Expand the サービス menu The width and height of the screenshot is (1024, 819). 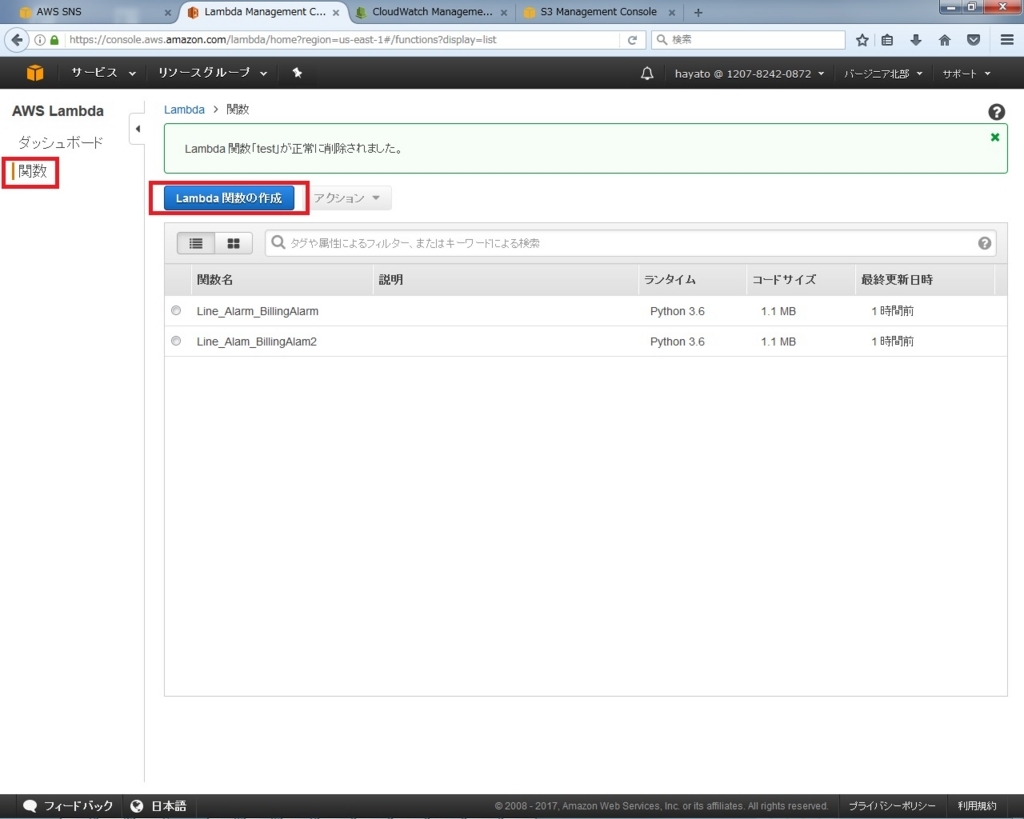coord(104,73)
